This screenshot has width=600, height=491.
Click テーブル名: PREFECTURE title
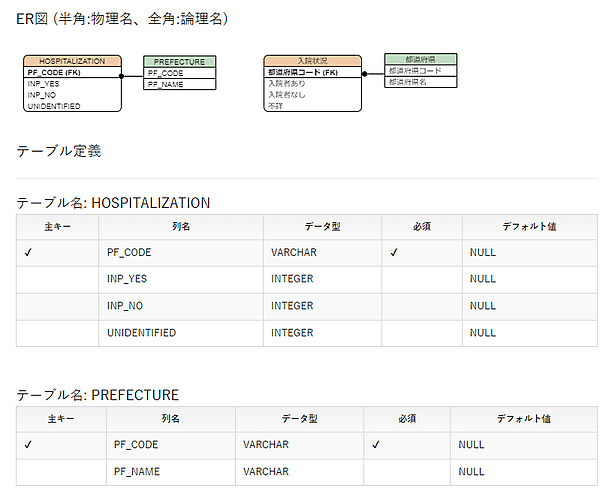[x=97, y=395]
